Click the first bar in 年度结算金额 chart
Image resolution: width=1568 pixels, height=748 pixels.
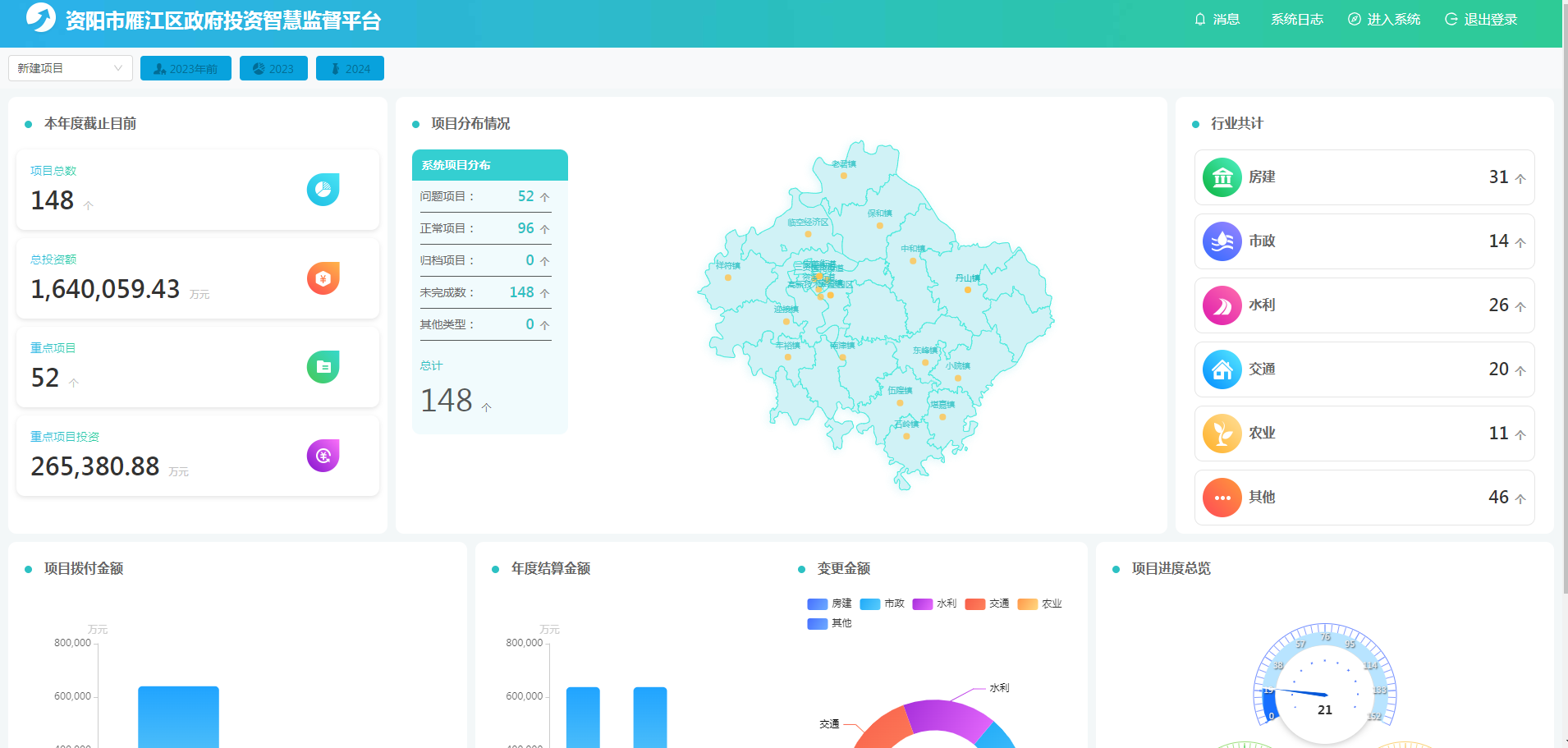tap(583, 717)
